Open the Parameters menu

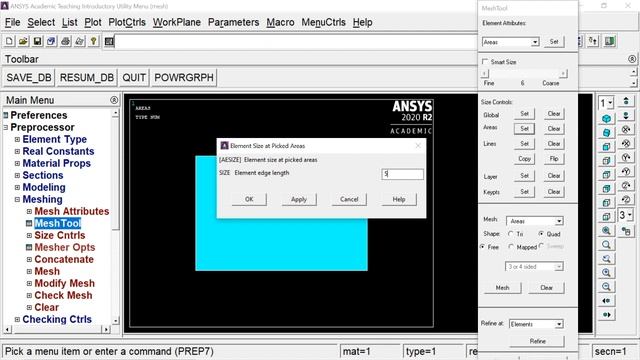point(233,22)
